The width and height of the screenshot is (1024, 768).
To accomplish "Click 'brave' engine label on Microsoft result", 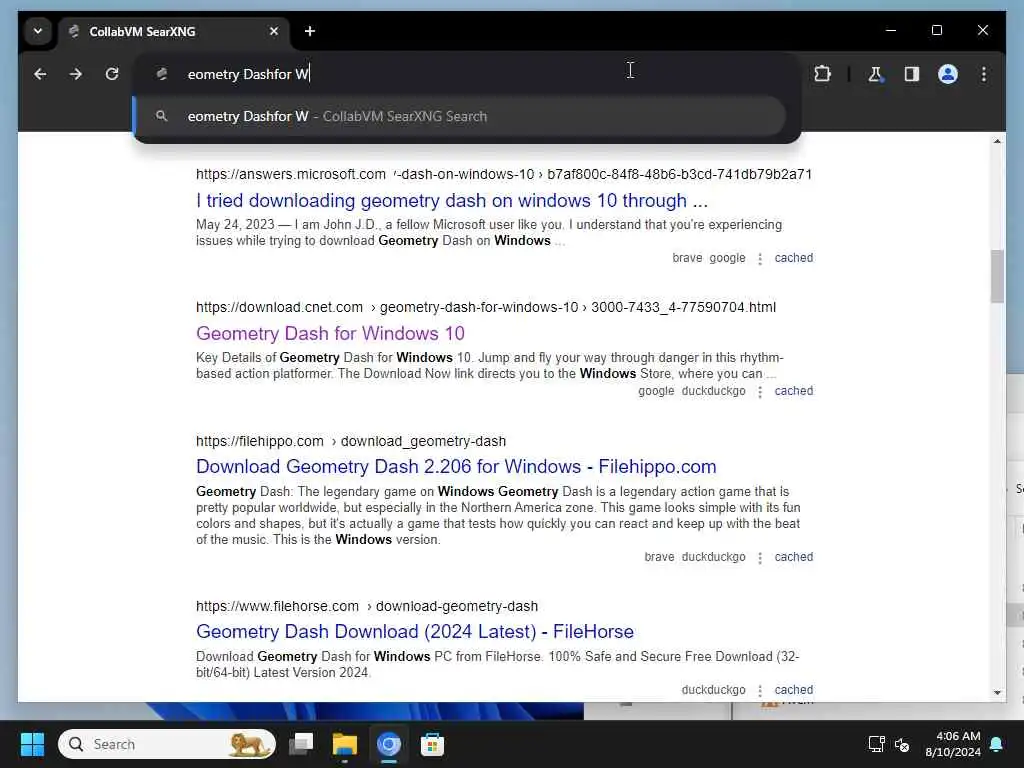I will coord(687,258).
